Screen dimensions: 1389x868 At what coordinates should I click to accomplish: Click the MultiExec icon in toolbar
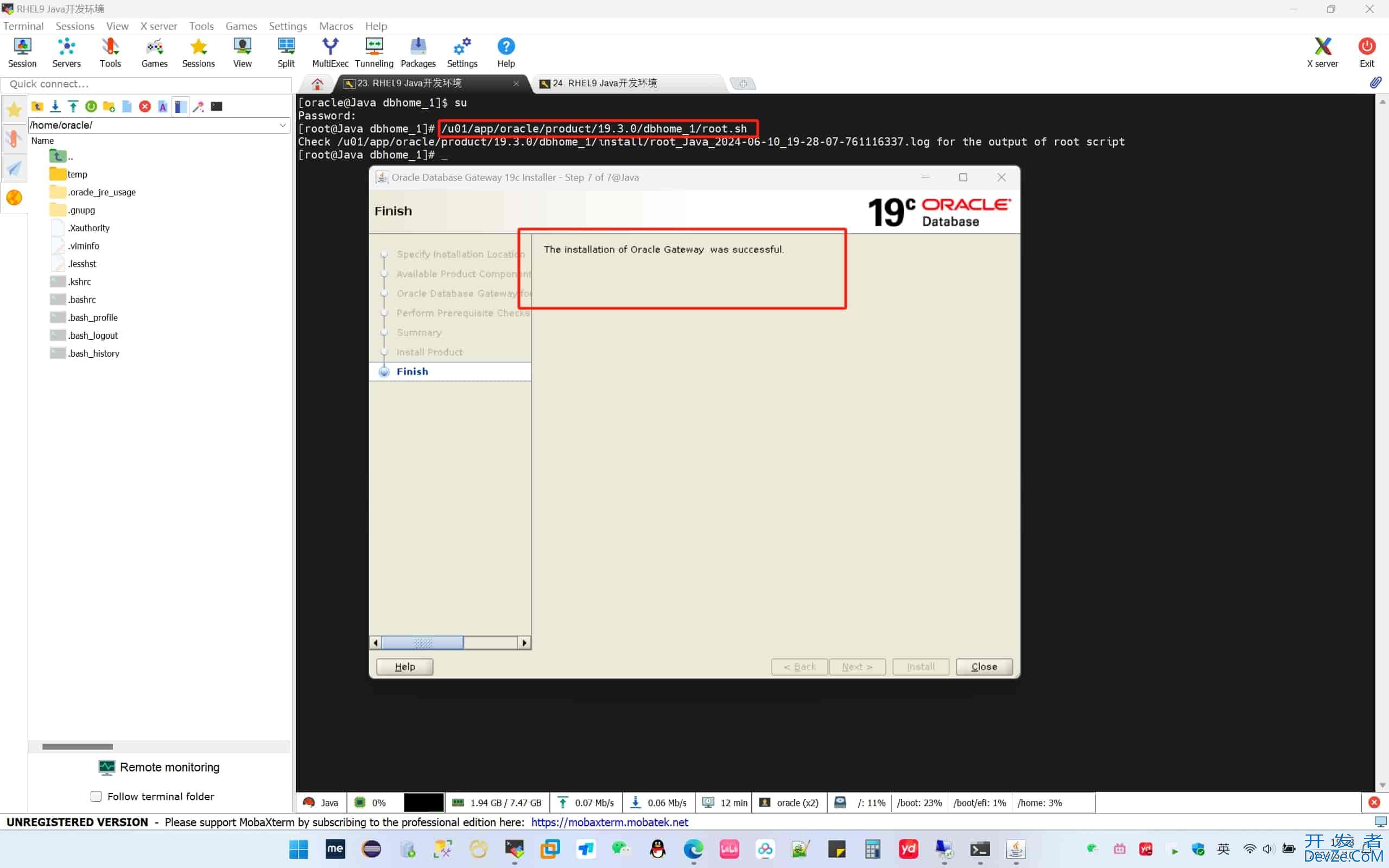pos(330,53)
